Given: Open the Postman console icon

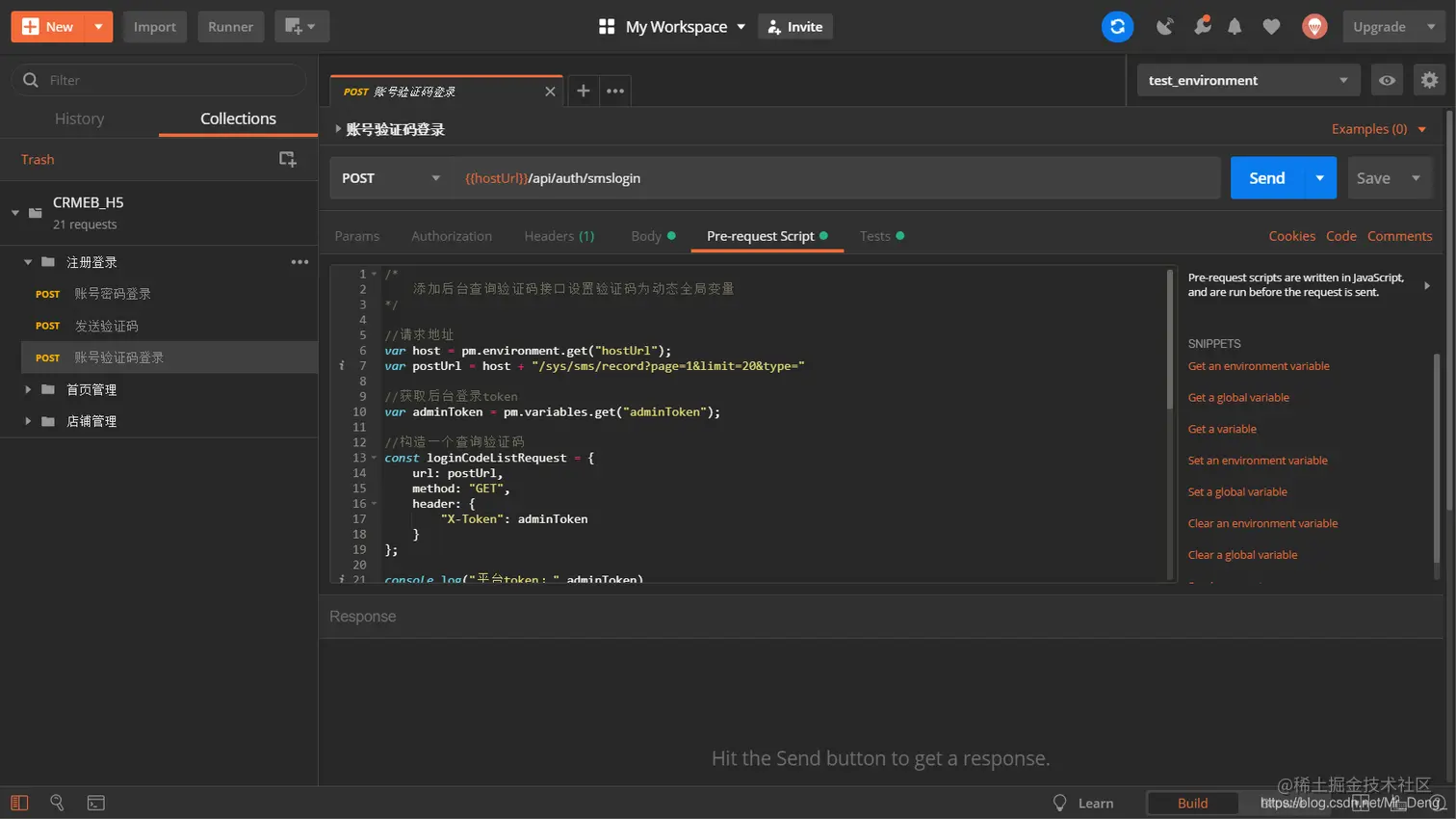Looking at the screenshot, I should [x=95, y=803].
